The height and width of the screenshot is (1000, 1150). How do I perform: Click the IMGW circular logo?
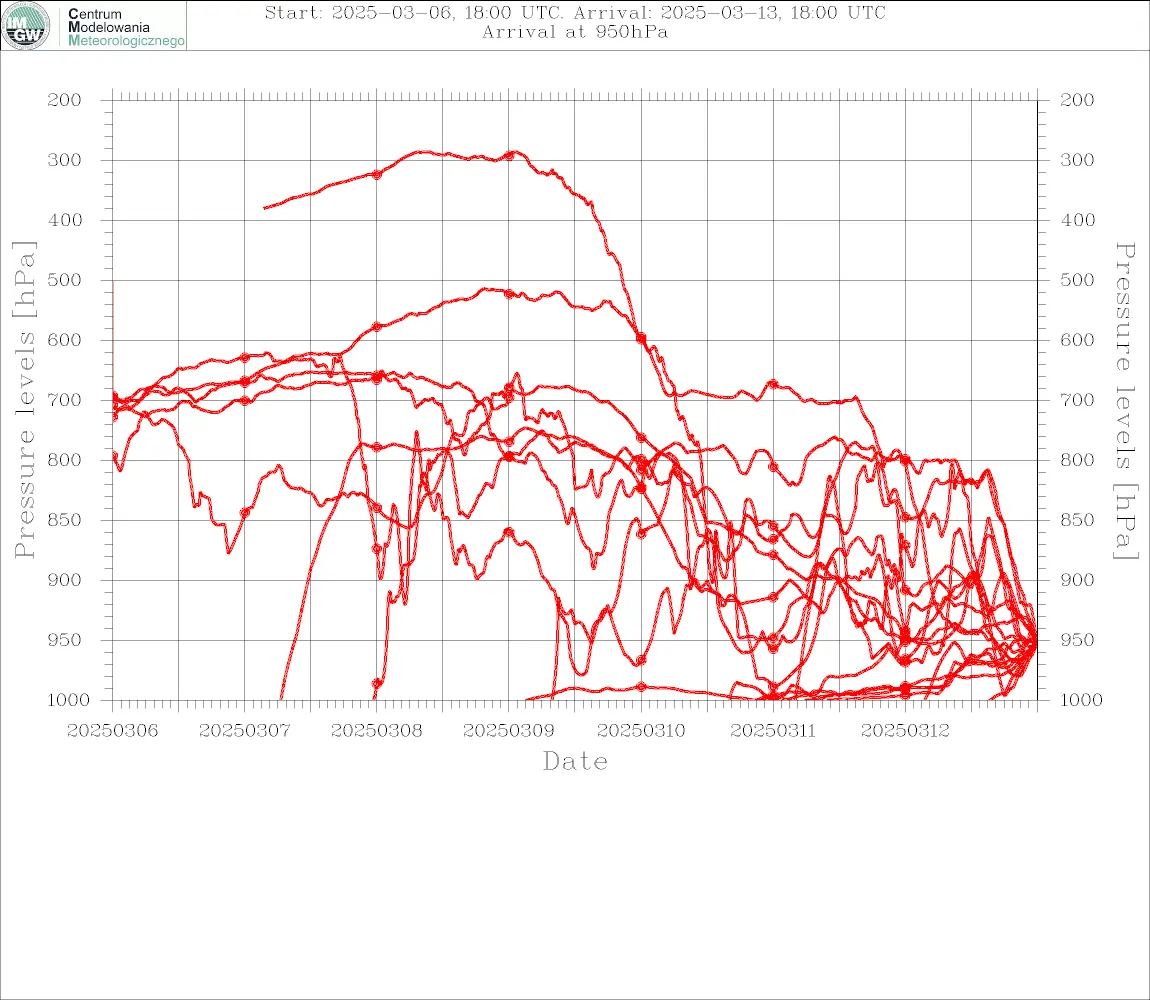click(26, 26)
